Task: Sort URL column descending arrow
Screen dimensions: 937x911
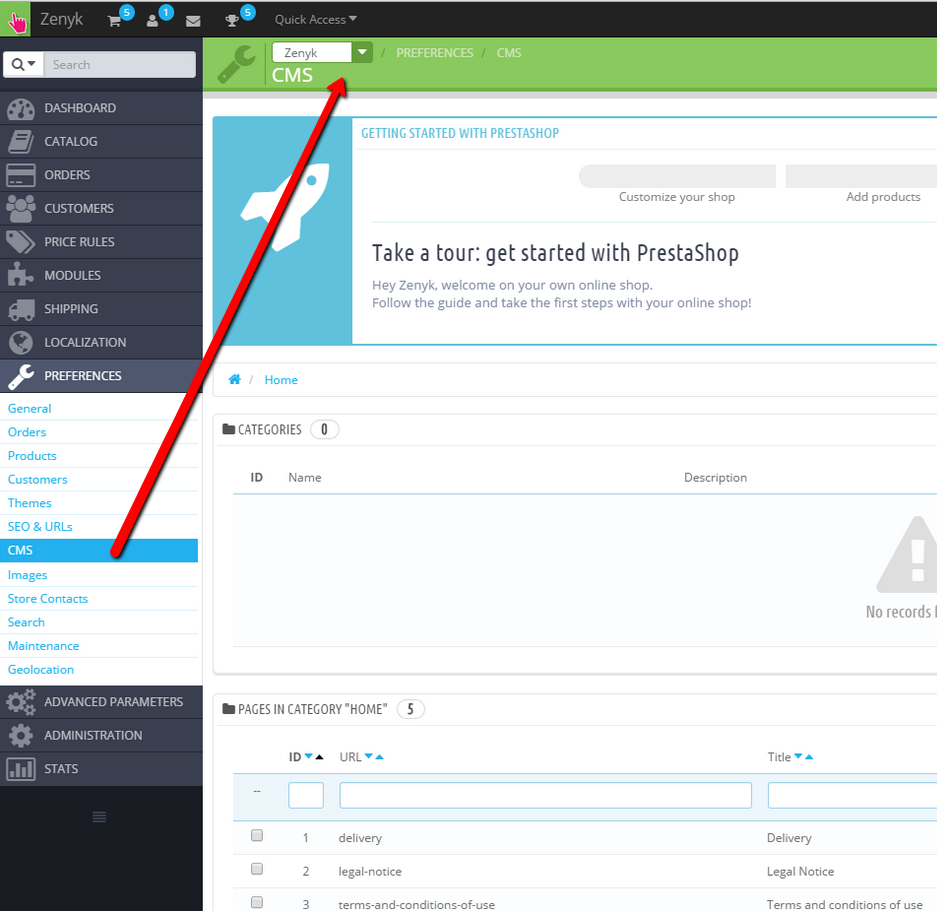Action: click(x=369, y=756)
